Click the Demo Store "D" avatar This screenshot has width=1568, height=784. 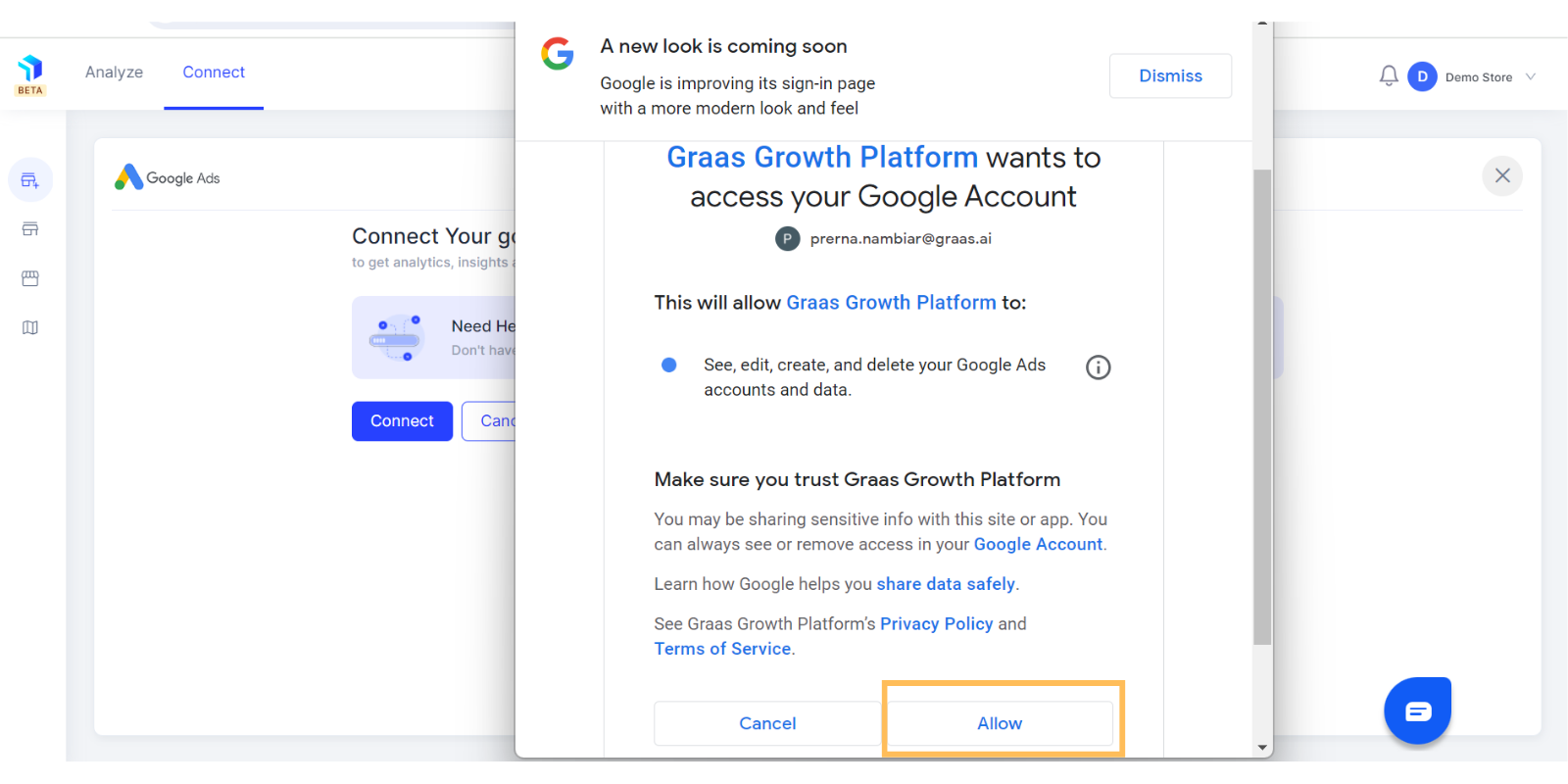1422,76
